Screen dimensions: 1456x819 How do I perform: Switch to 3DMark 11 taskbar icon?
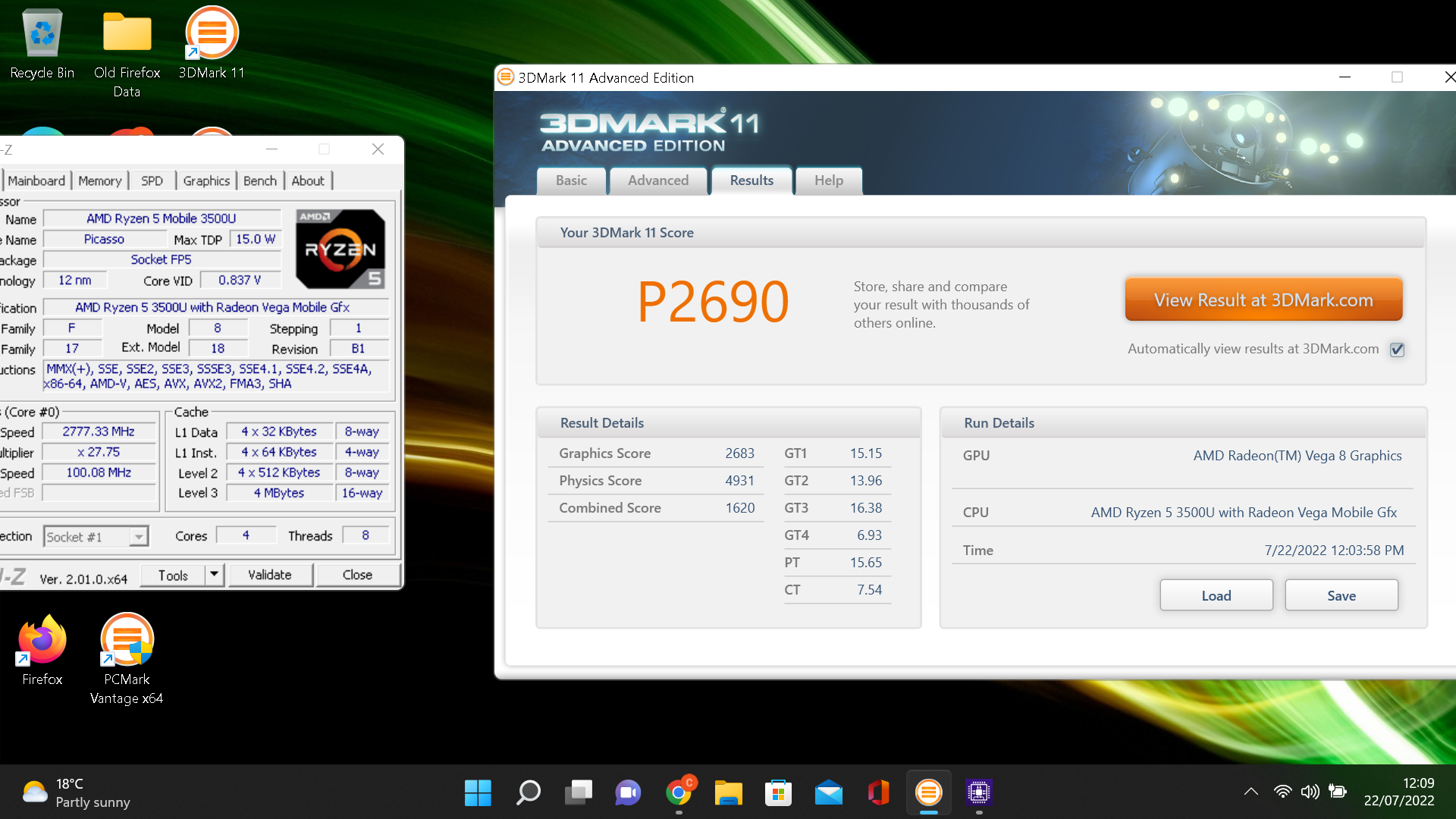coord(928,792)
